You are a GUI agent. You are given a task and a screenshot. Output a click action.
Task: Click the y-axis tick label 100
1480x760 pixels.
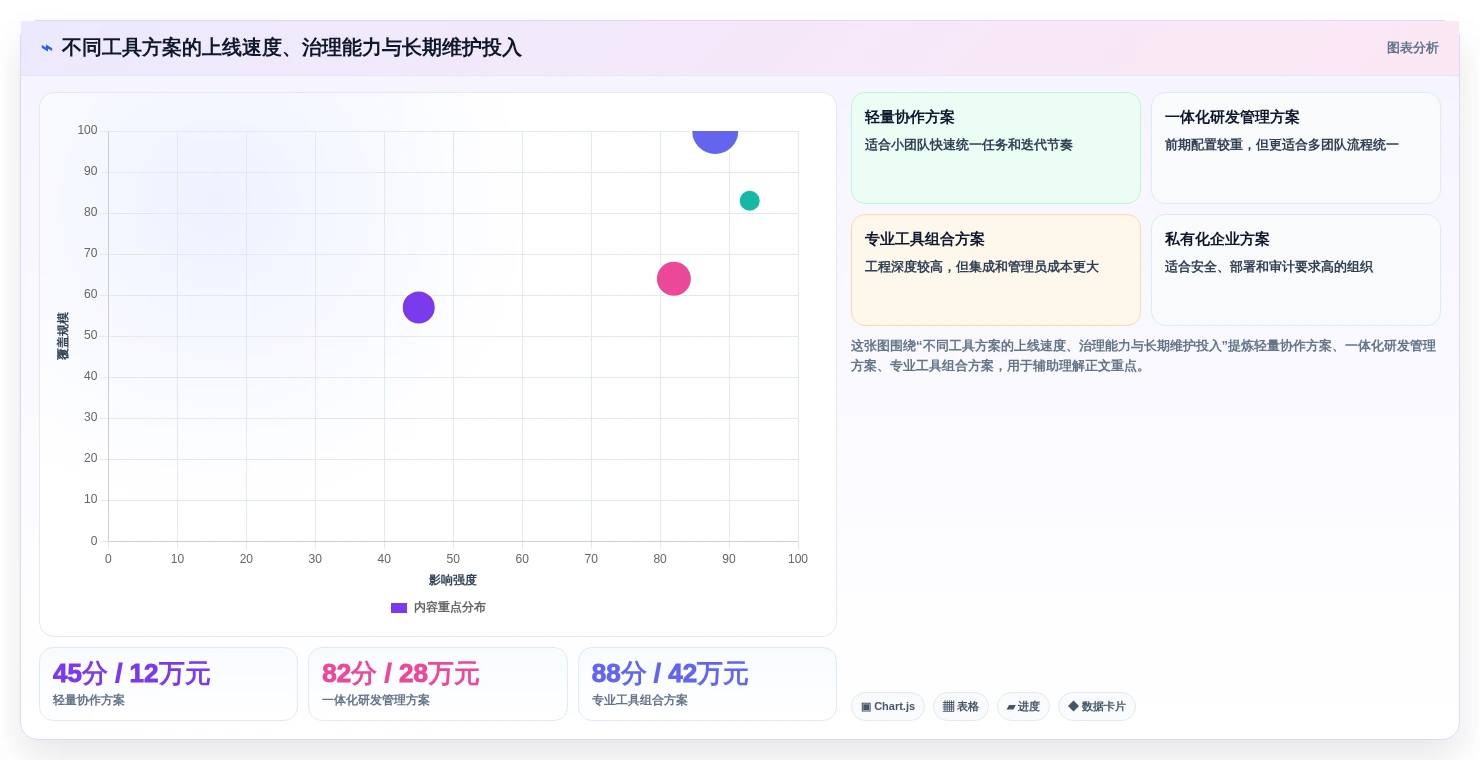pos(88,130)
